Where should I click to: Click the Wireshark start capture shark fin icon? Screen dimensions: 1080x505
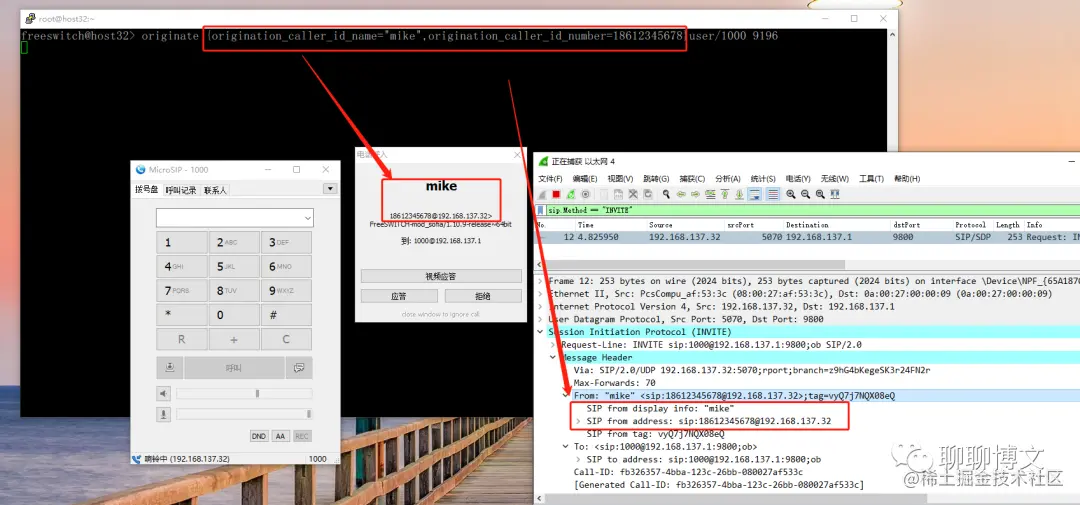pyautogui.click(x=541, y=194)
